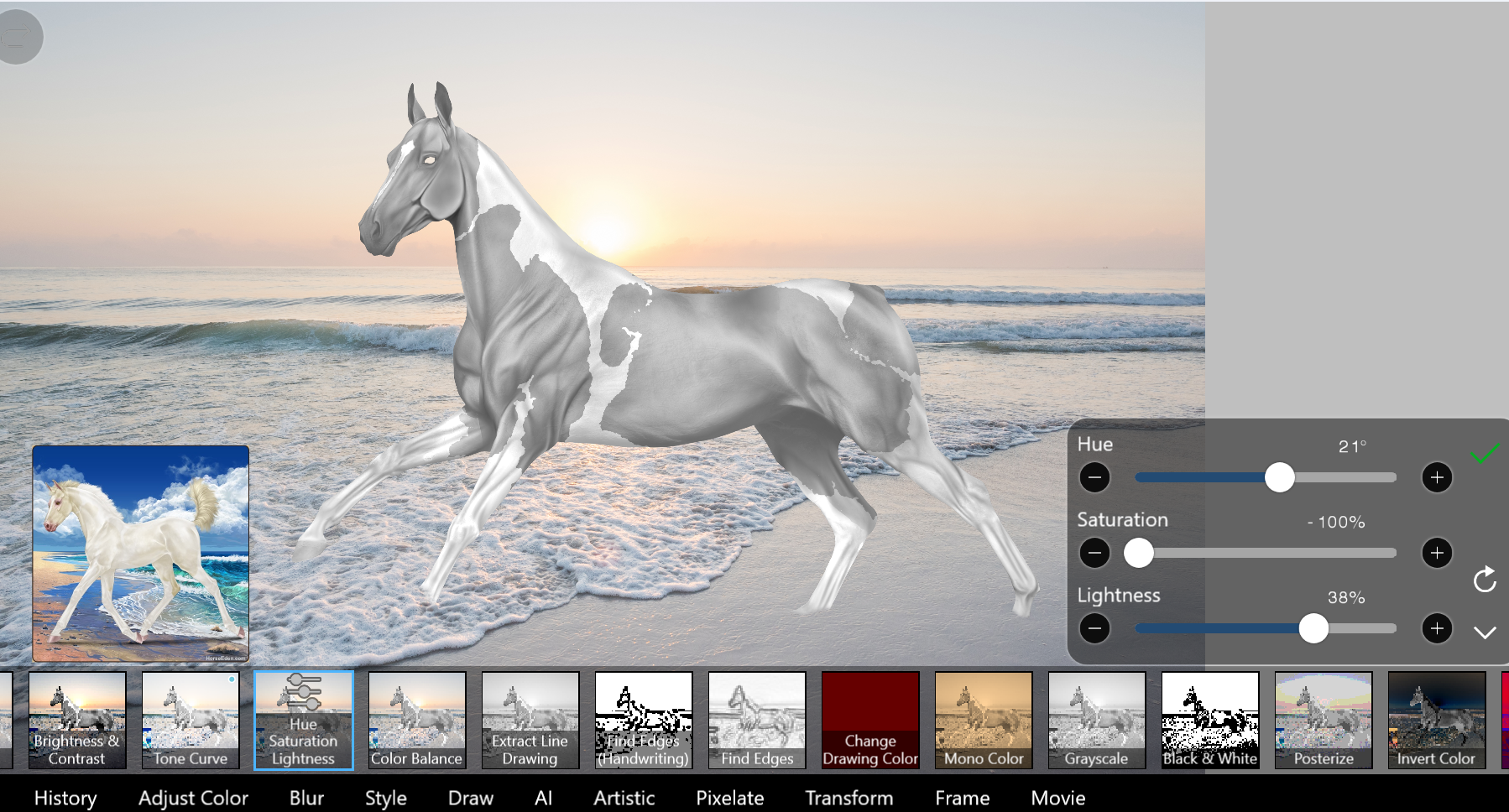Increase Hue with the plus button
Viewport: 1509px width, 812px height.
click(x=1437, y=478)
